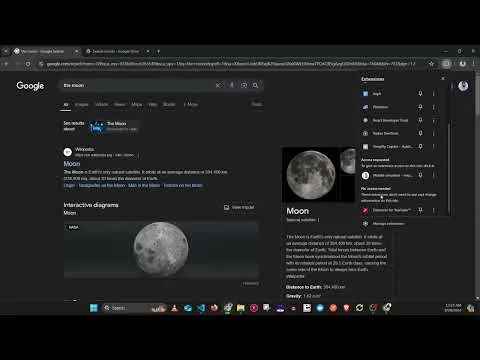Open more options for the Simplify extension
480x360 pixels.
pos(434,146)
